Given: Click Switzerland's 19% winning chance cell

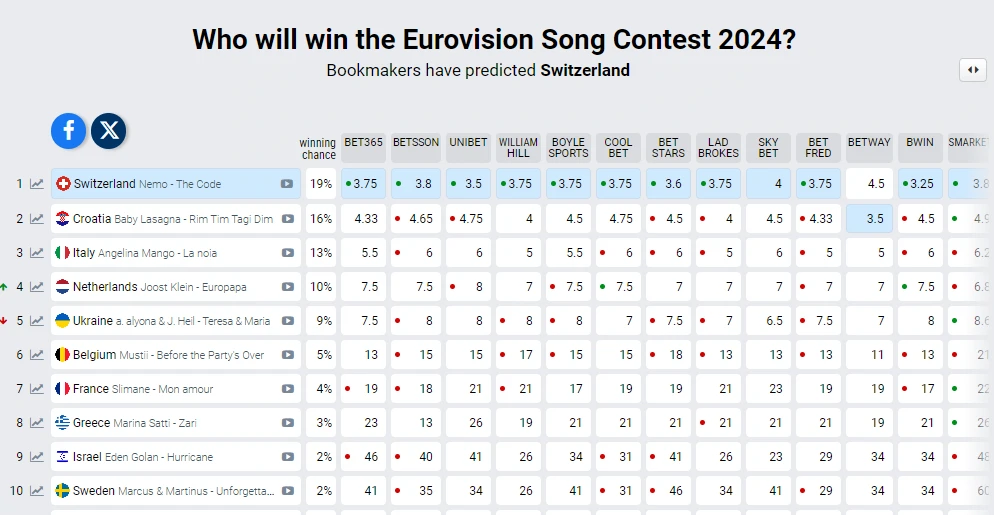Looking at the screenshot, I should click(321, 184).
